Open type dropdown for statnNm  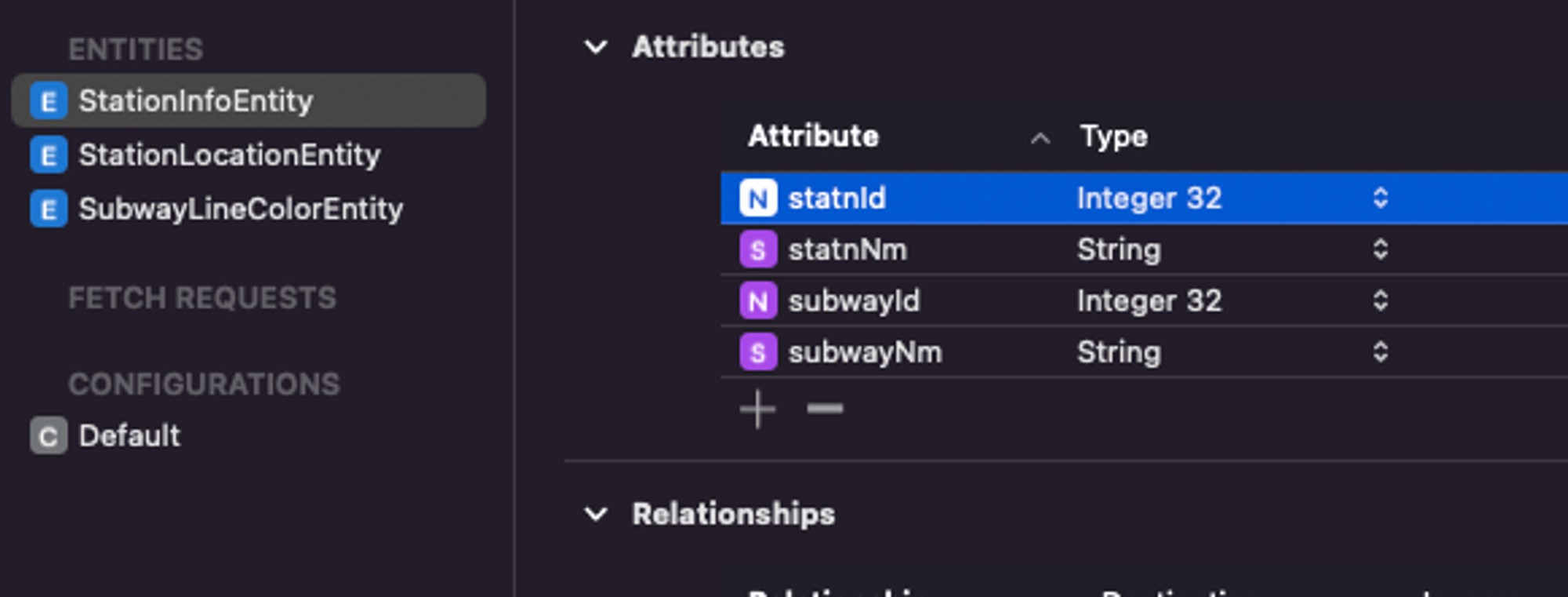[x=1381, y=249]
